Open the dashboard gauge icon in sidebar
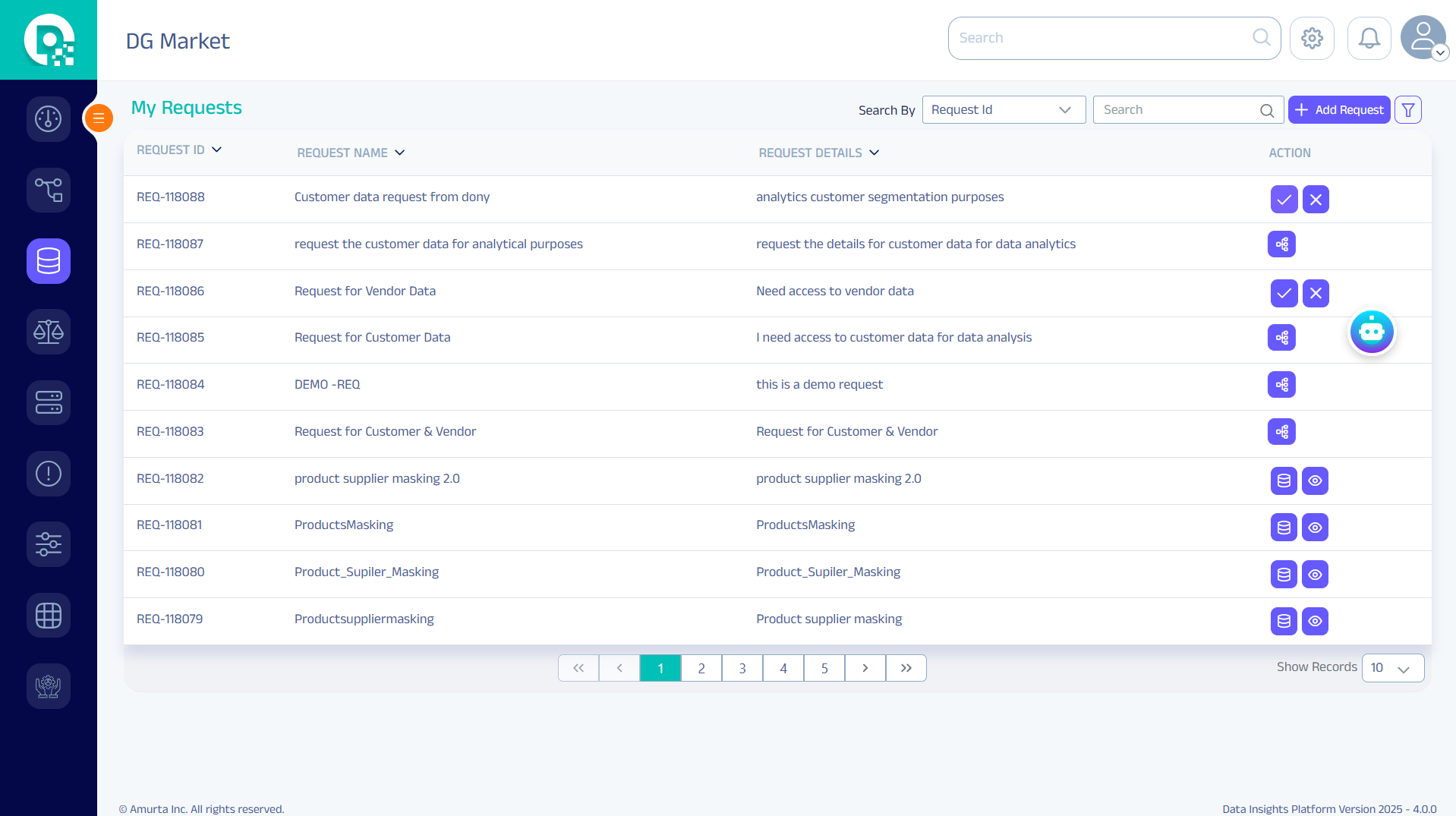Screen dimensions: 1456x816 pyautogui.click(x=49, y=118)
